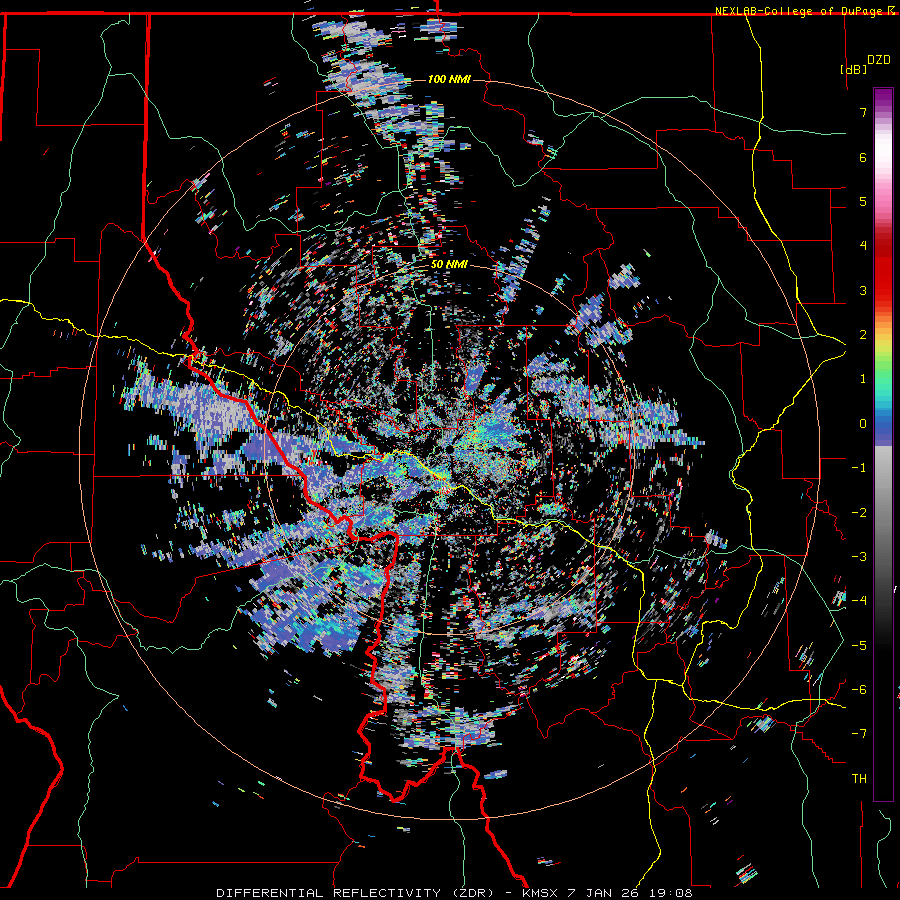Click the 2 value on the color scale

[x=863, y=335]
